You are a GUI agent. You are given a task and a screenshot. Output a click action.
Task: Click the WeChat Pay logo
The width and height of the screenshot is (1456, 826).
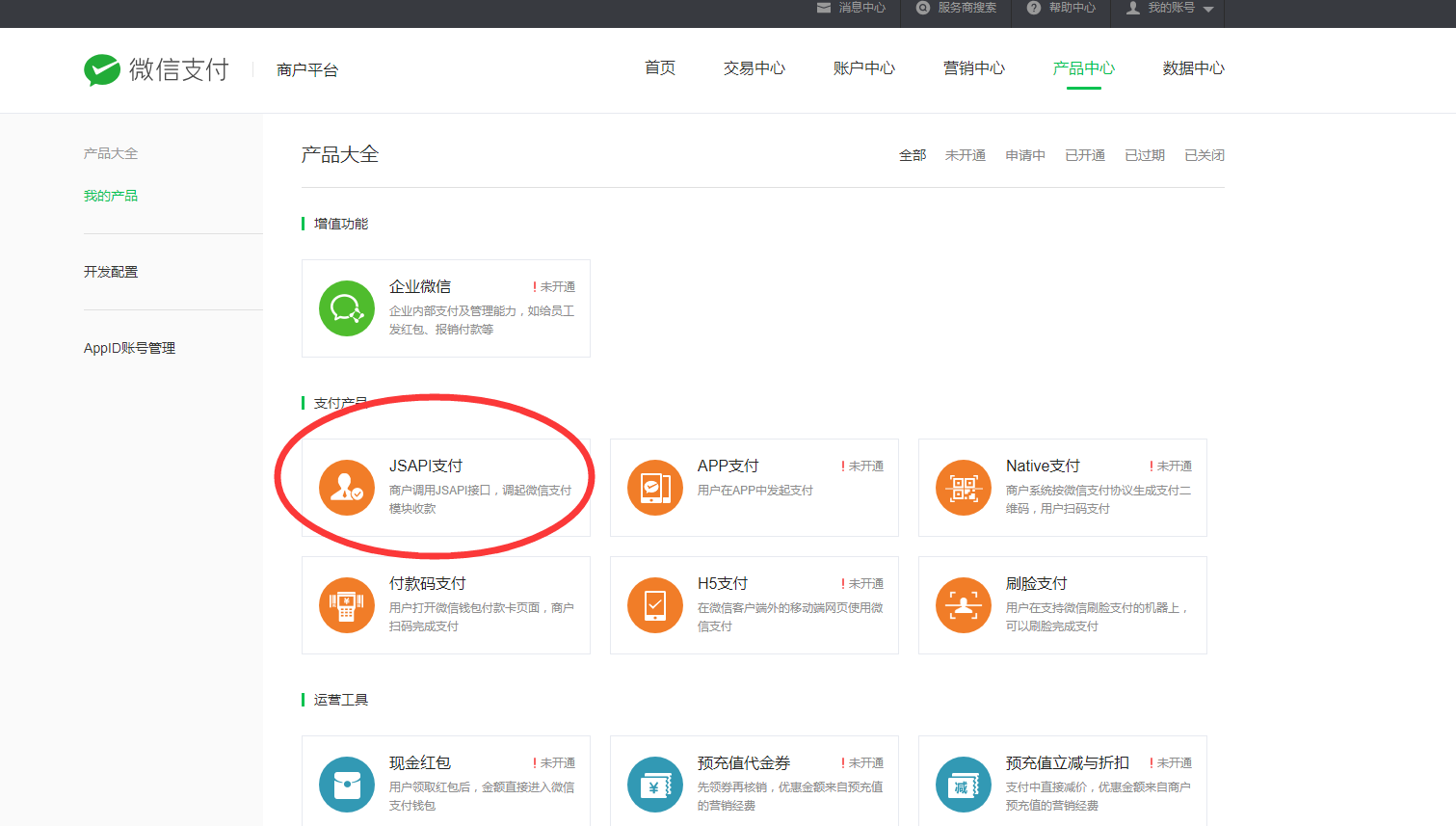pyautogui.click(x=156, y=69)
